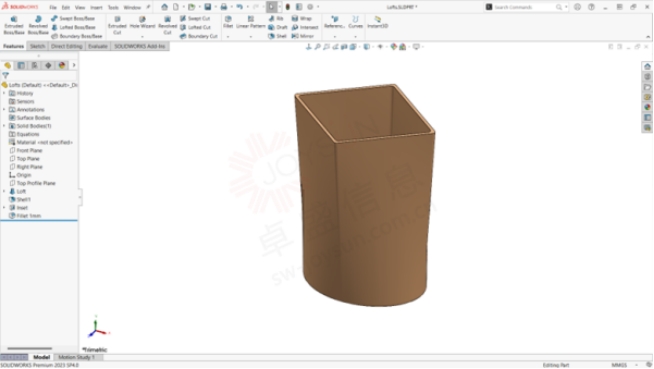Image resolution: width=654 pixels, height=369 pixels.
Task: Expand the Loft feature in tree
Action: 4,191
